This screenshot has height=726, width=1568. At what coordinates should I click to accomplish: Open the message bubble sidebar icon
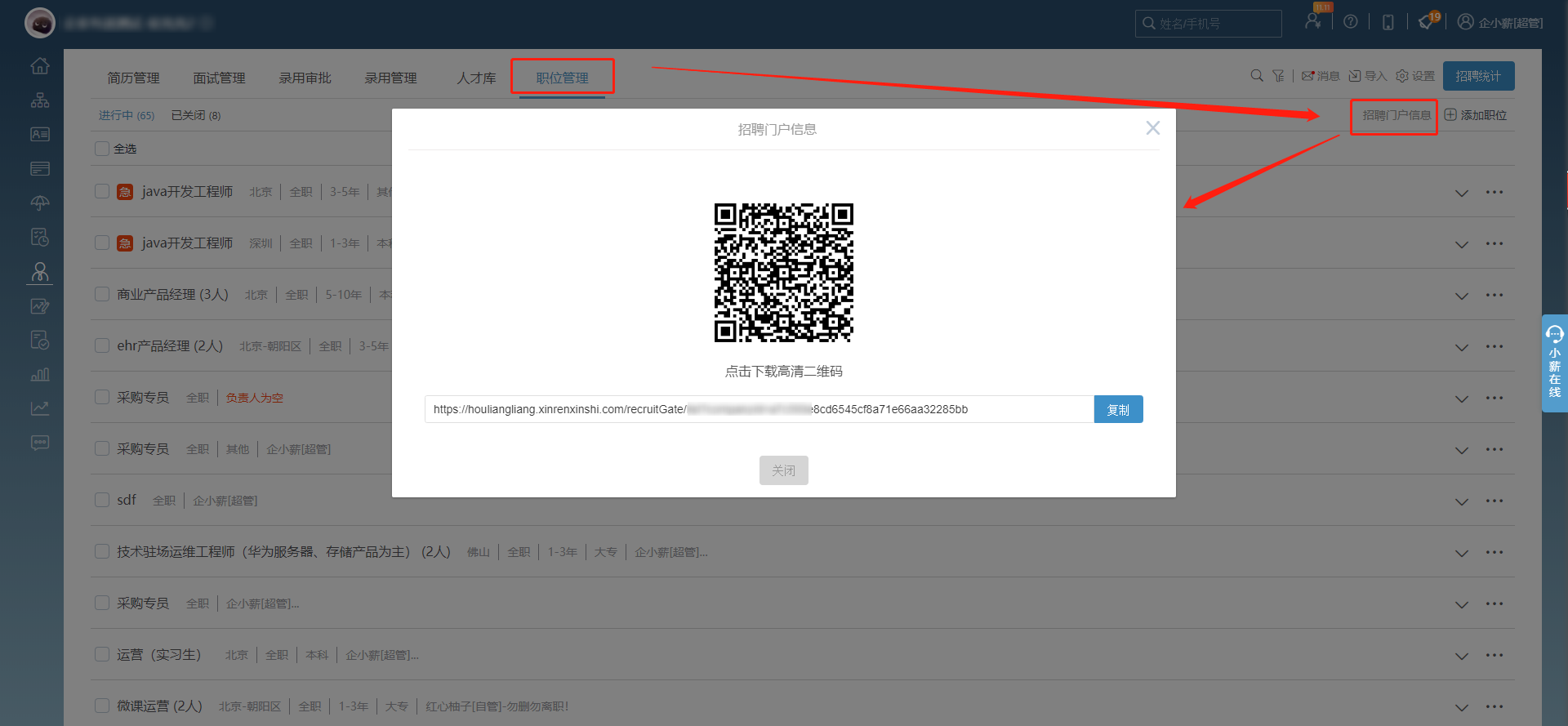pyautogui.click(x=39, y=443)
